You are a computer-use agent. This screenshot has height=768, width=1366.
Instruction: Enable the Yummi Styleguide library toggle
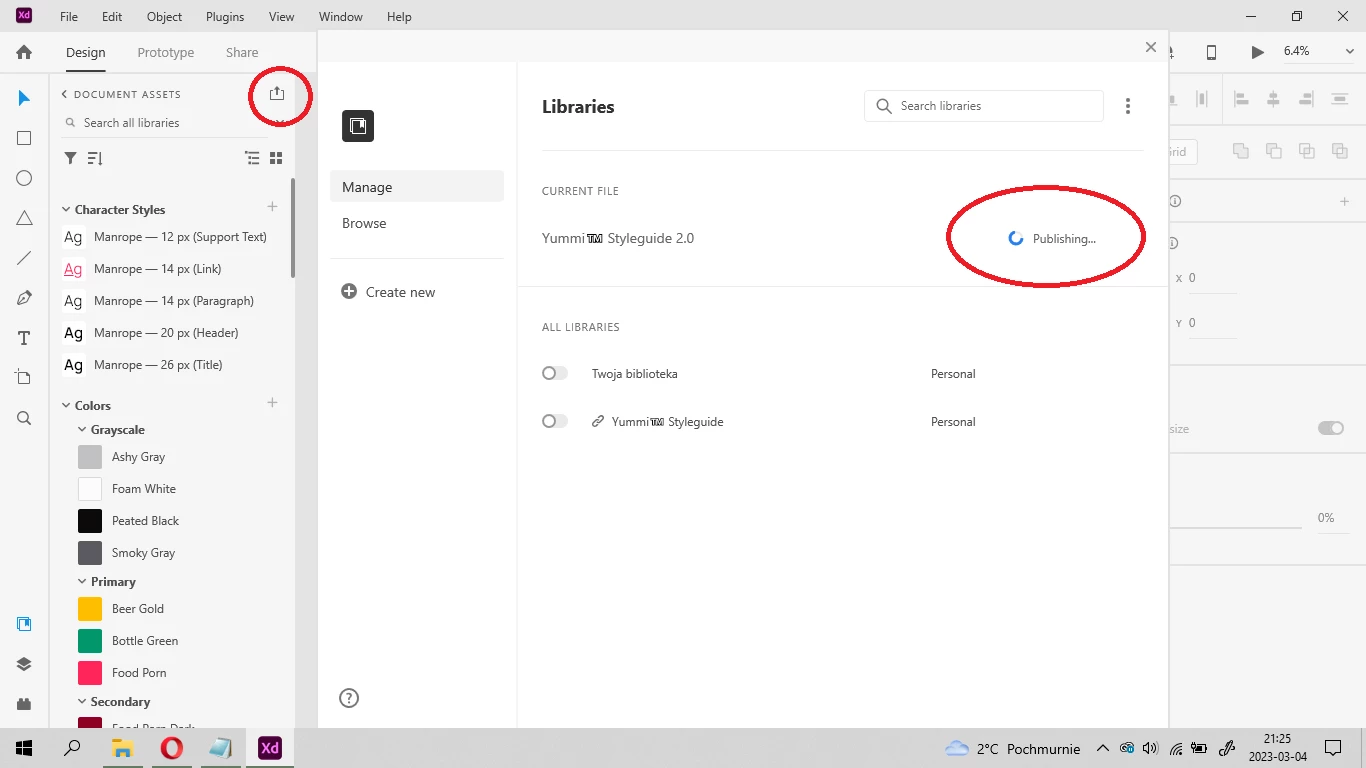tap(554, 421)
